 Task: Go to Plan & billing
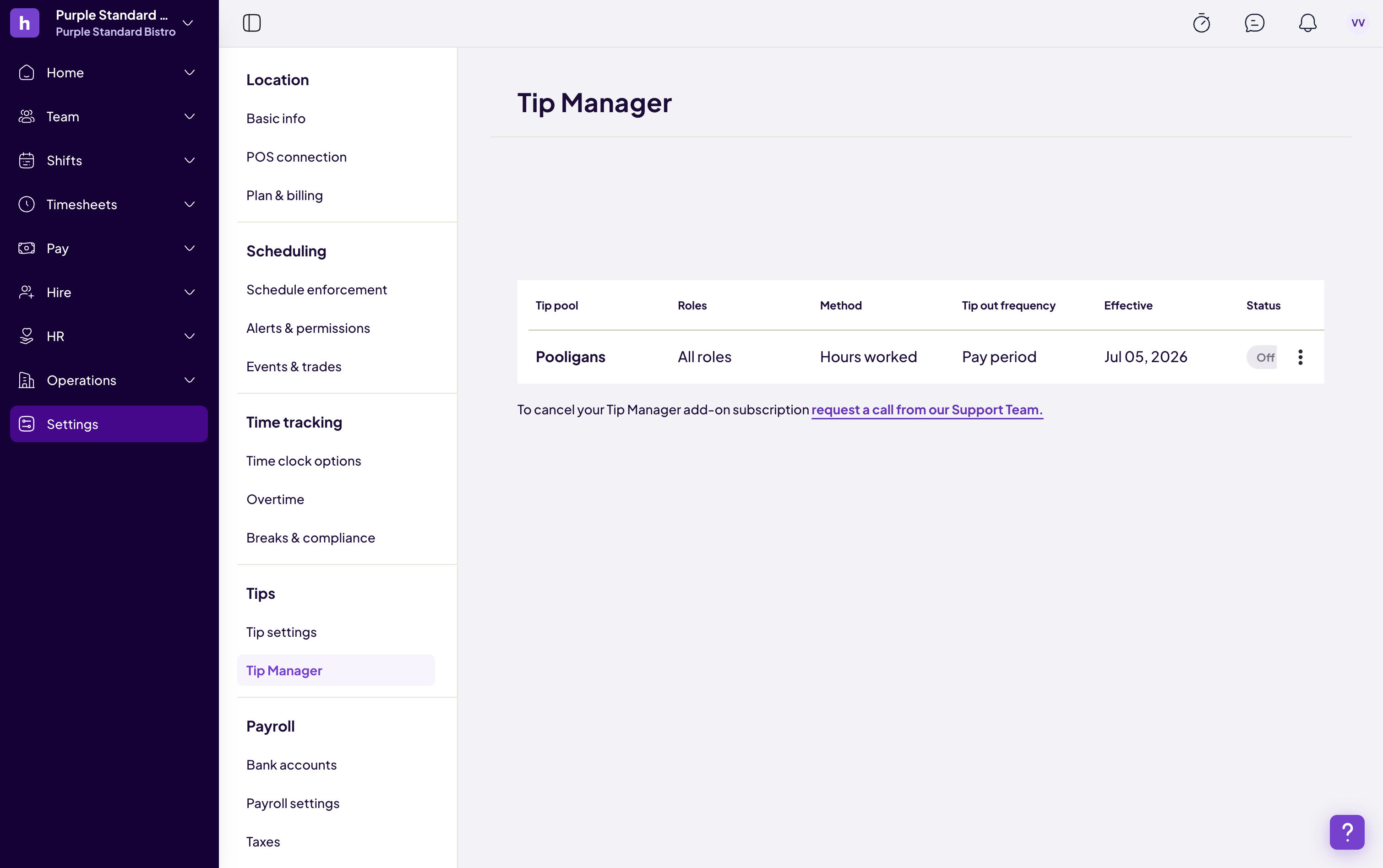(284, 195)
